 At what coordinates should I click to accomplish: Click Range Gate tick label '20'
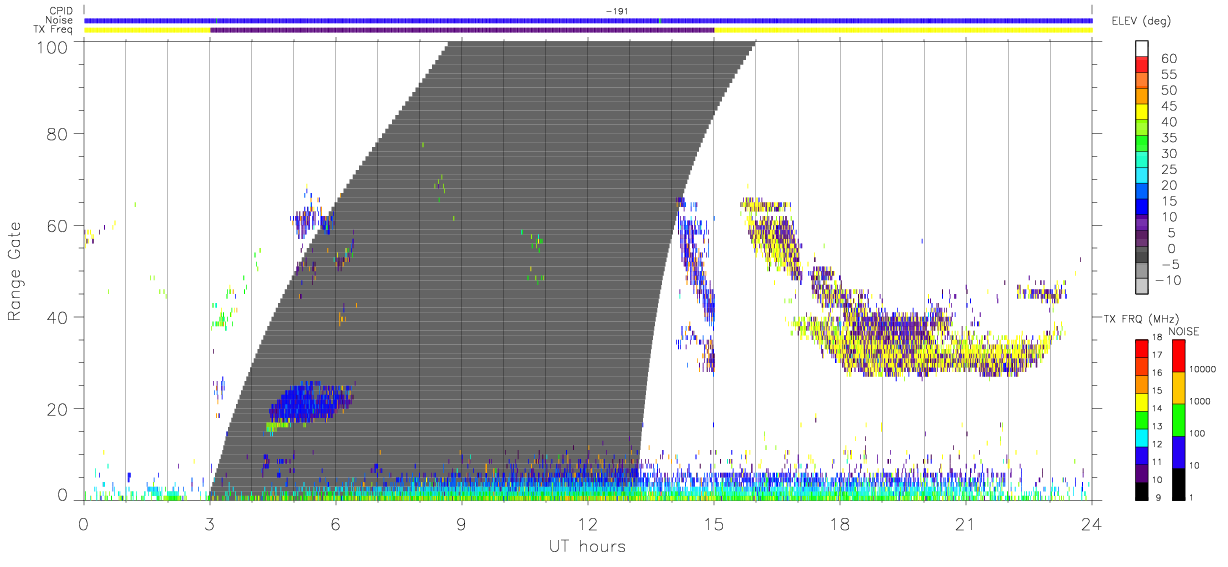click(59, 409)
